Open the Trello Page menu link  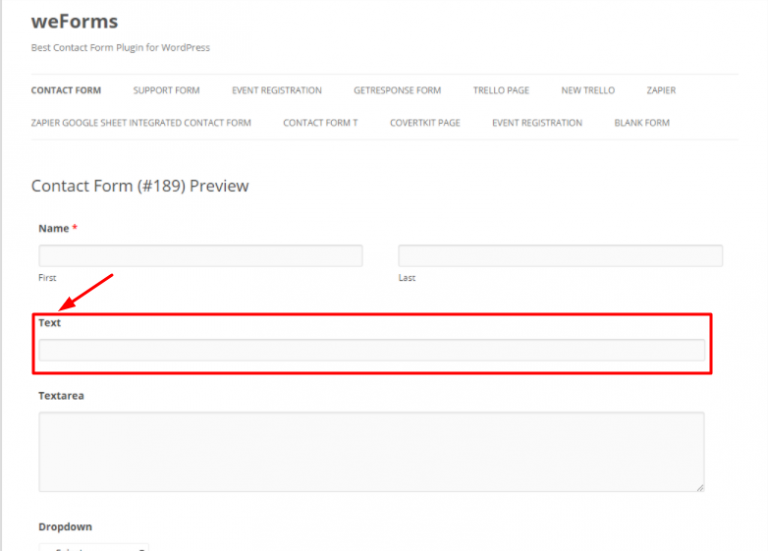pos(501,91)
